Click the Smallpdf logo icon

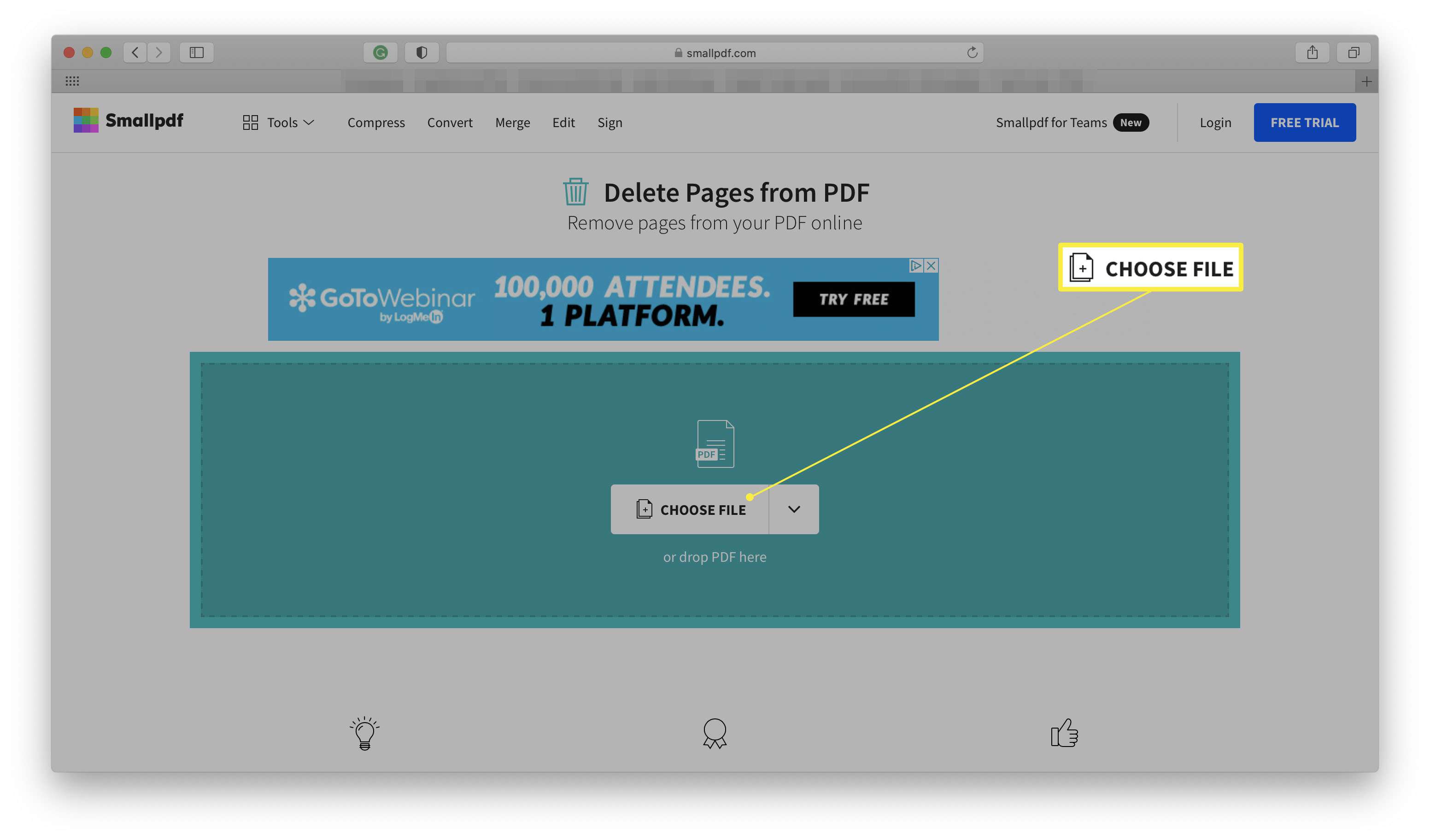85,121
